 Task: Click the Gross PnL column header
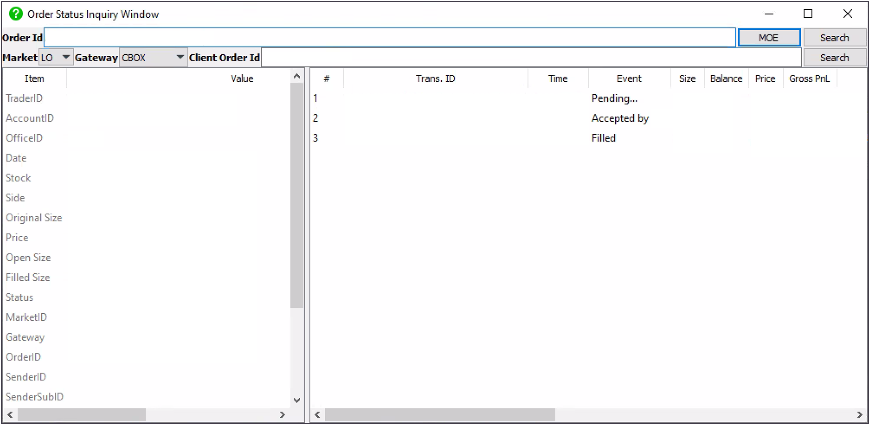(x=808, y=78)
